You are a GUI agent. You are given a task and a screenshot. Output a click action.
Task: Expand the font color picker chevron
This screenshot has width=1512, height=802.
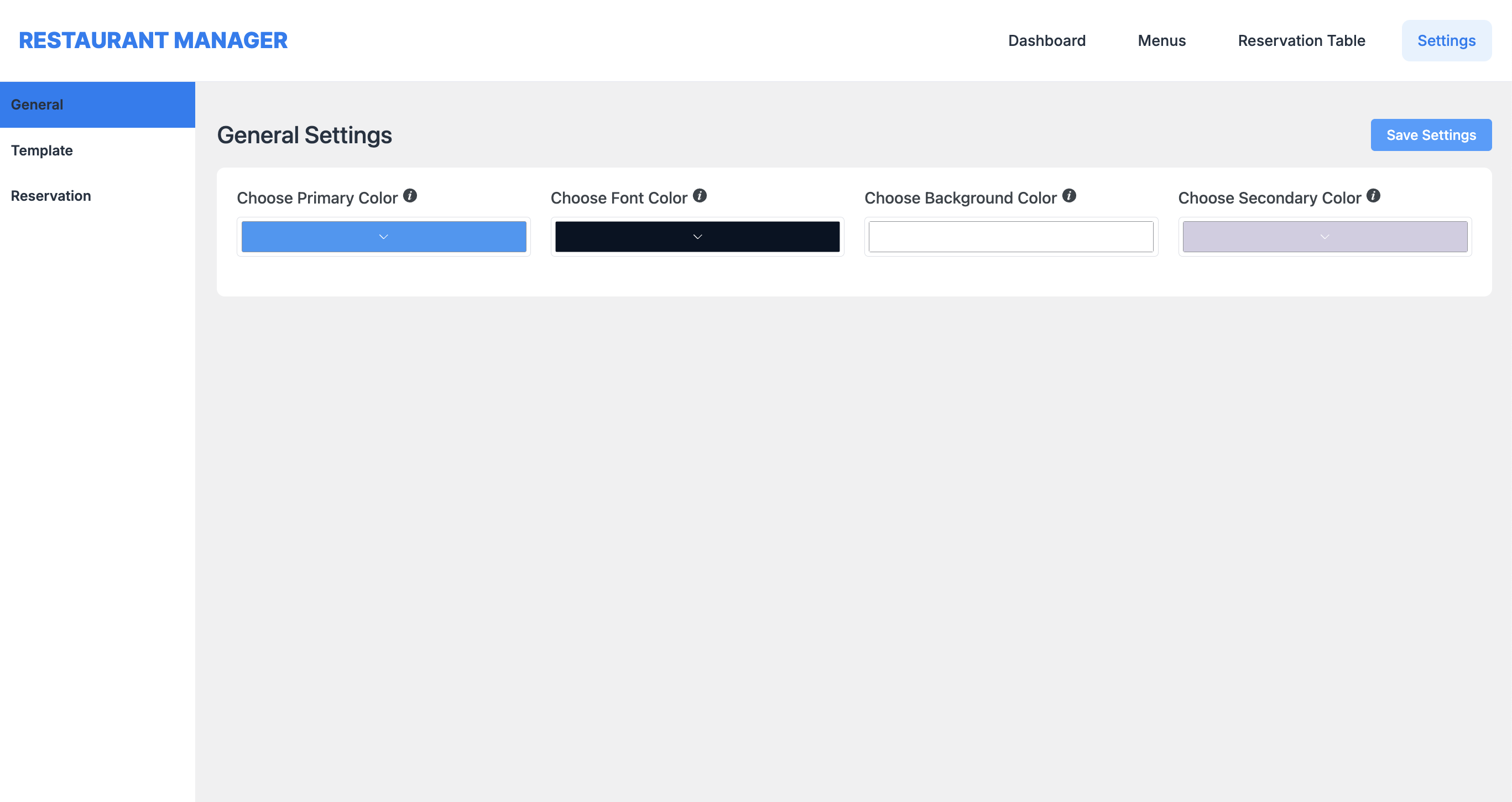(x=697, y=237)
